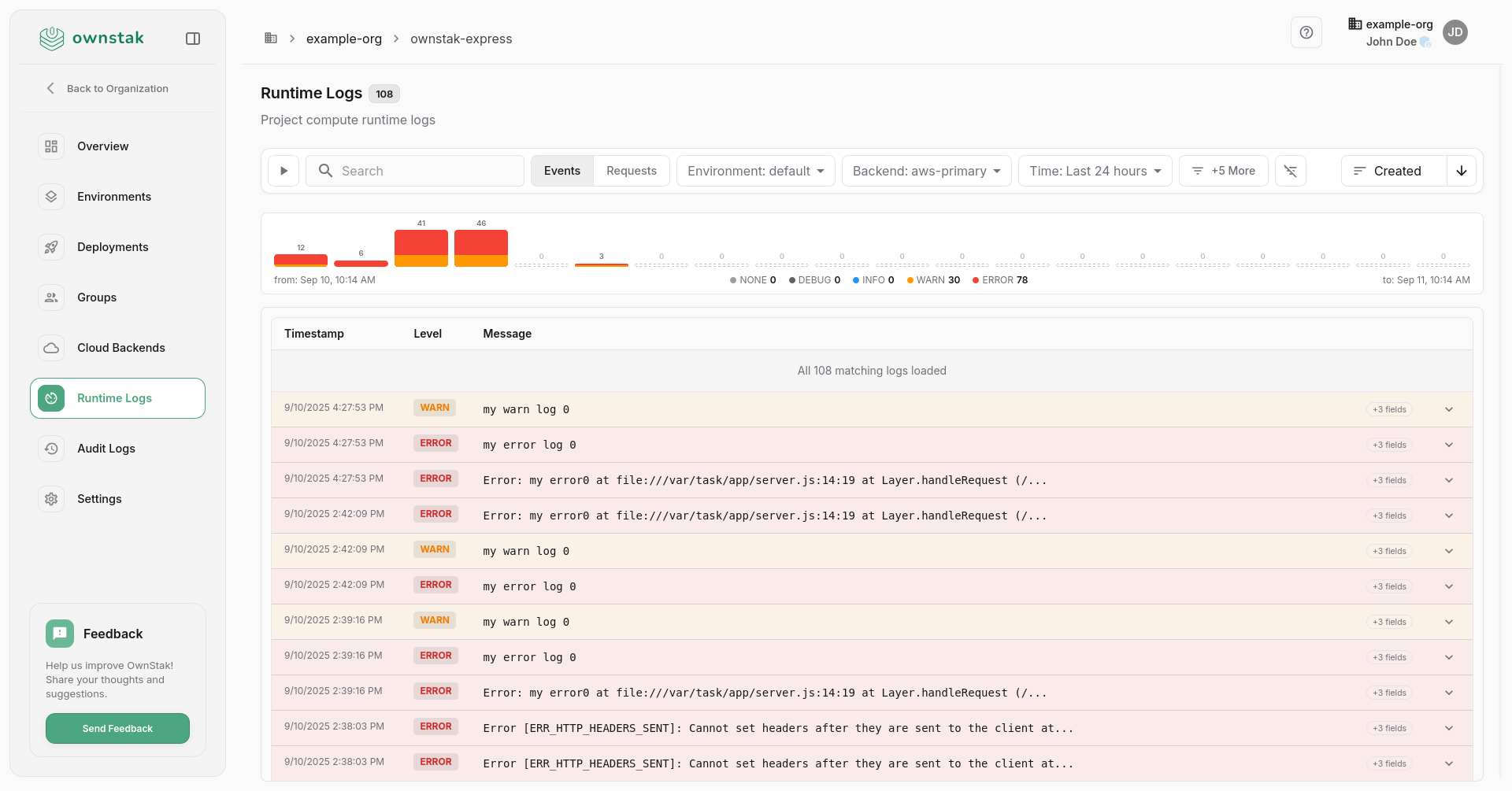
Task: Change the Time: Last 24 hours filter
Action: click(x=1095, y=171)
